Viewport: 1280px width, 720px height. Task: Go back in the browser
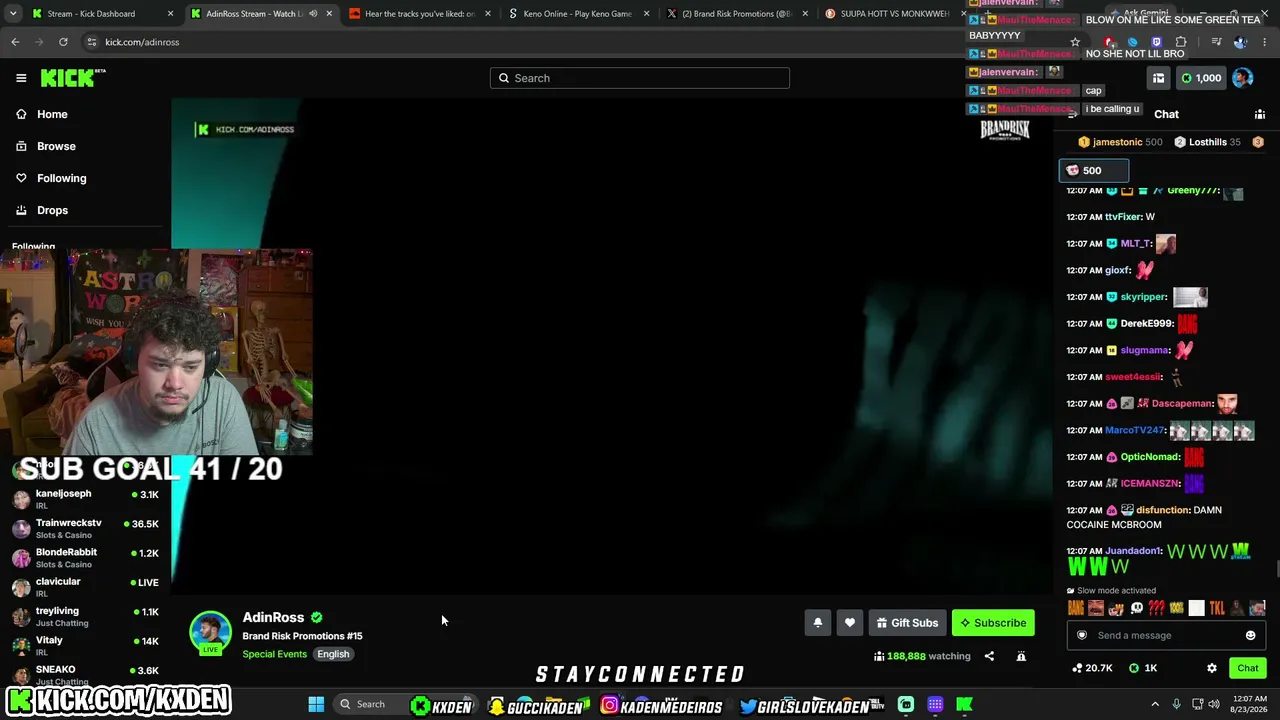(x=15, y=42)
